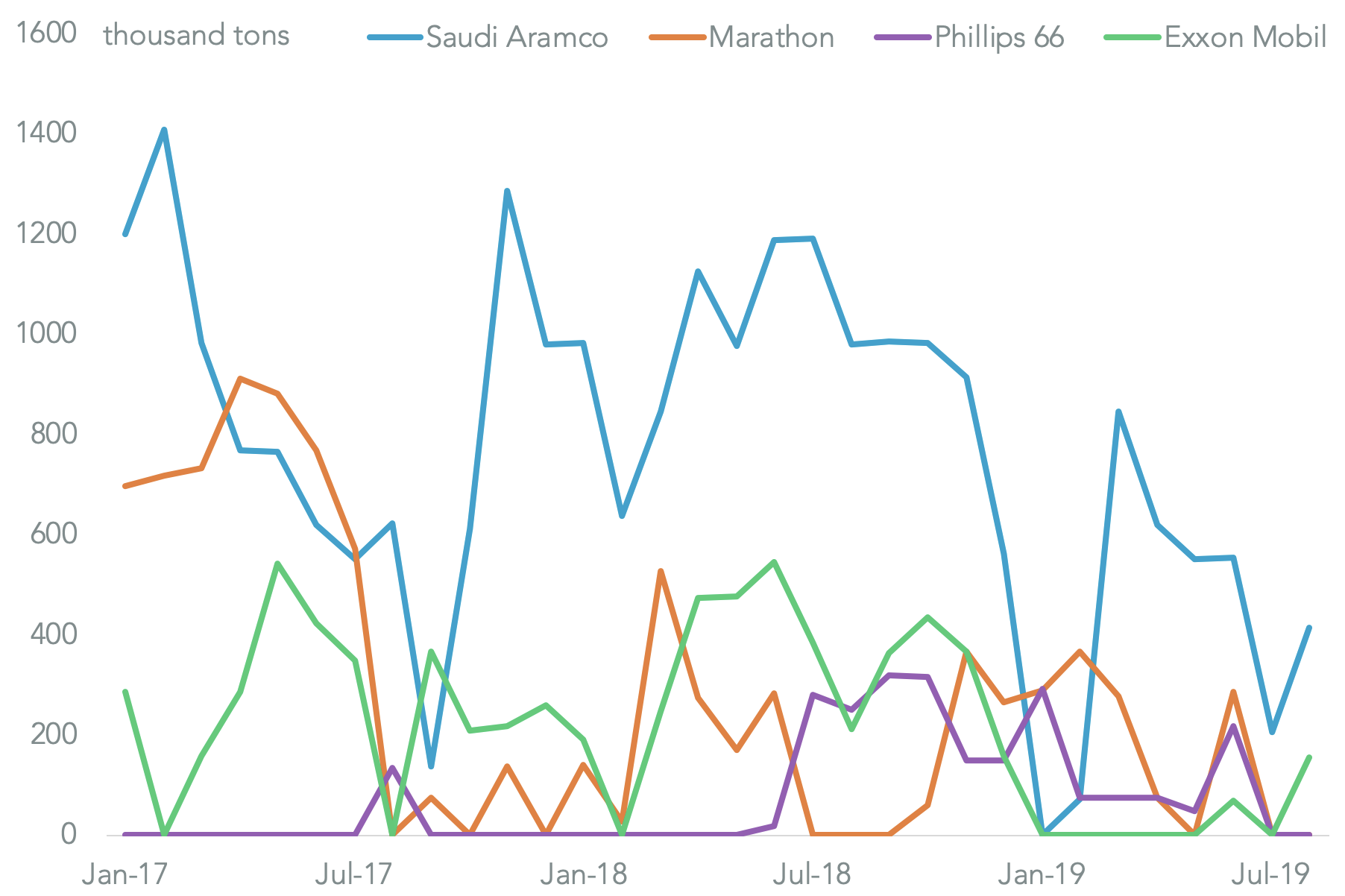Select the Marathon legend label
The height and width of the screenshot is (896, 1345).
pyautogui.click(x=771, y=37)
